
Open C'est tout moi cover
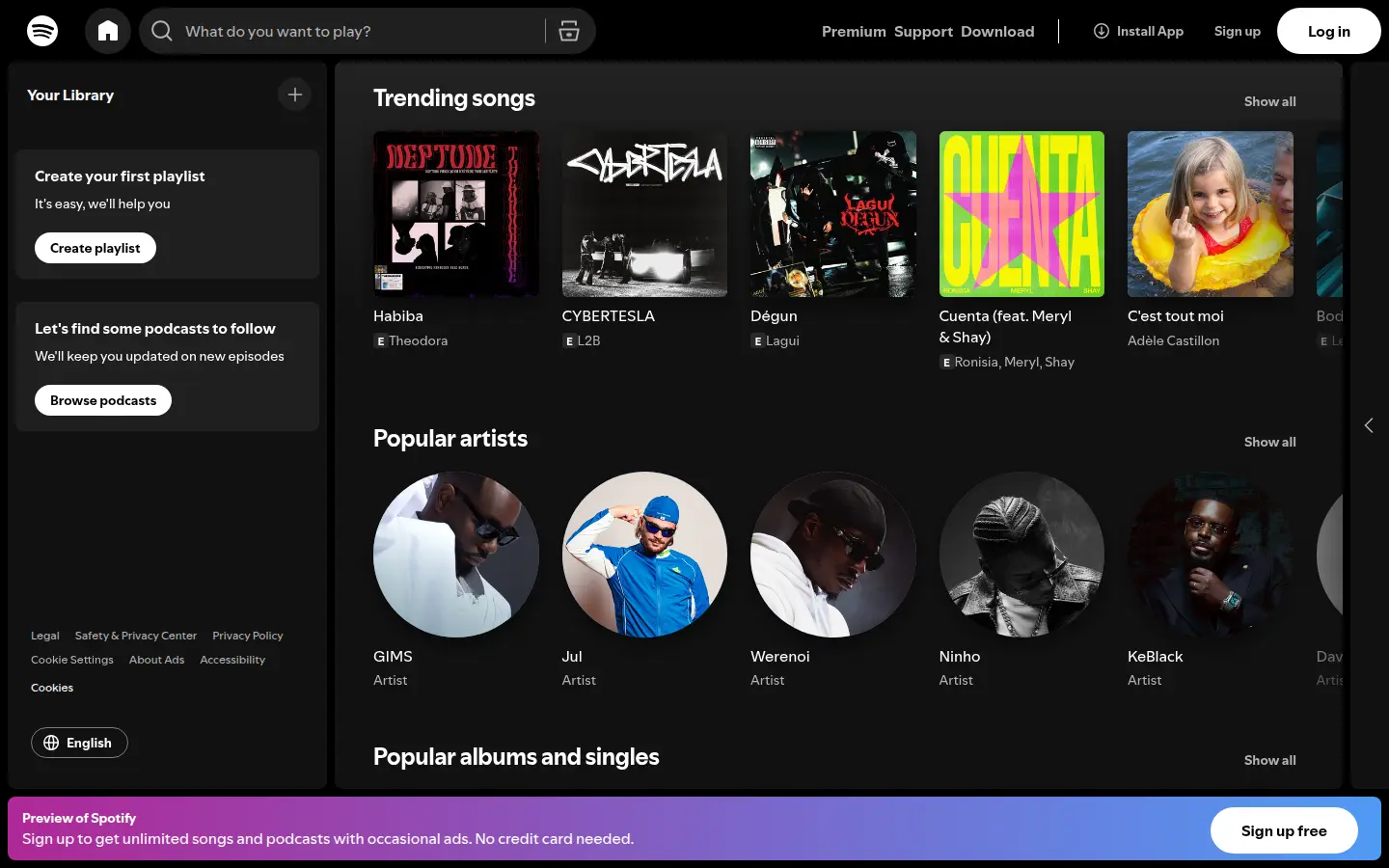point(1211,214)
